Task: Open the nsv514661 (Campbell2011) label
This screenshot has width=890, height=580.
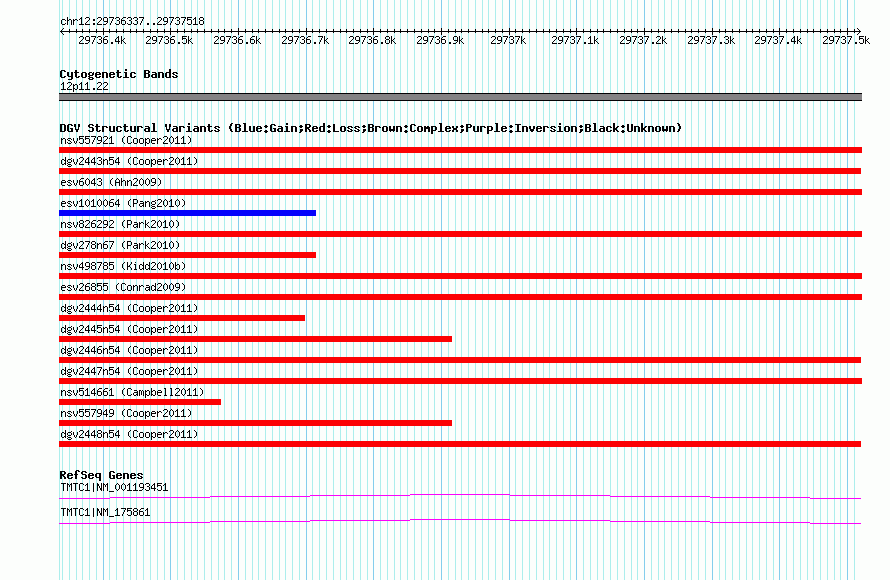Action: 132,392
